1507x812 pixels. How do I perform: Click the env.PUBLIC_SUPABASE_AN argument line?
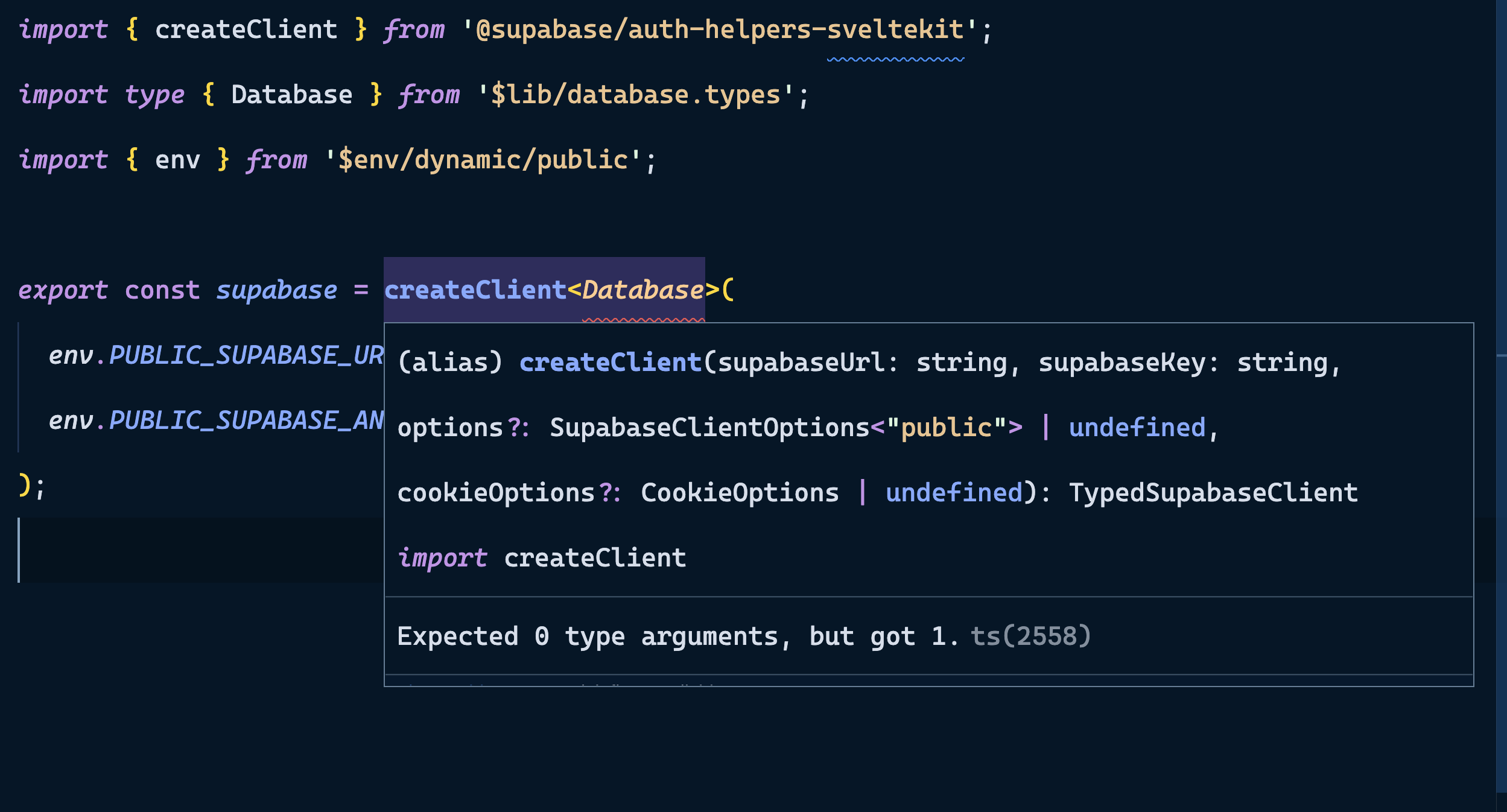pos(215,420)
